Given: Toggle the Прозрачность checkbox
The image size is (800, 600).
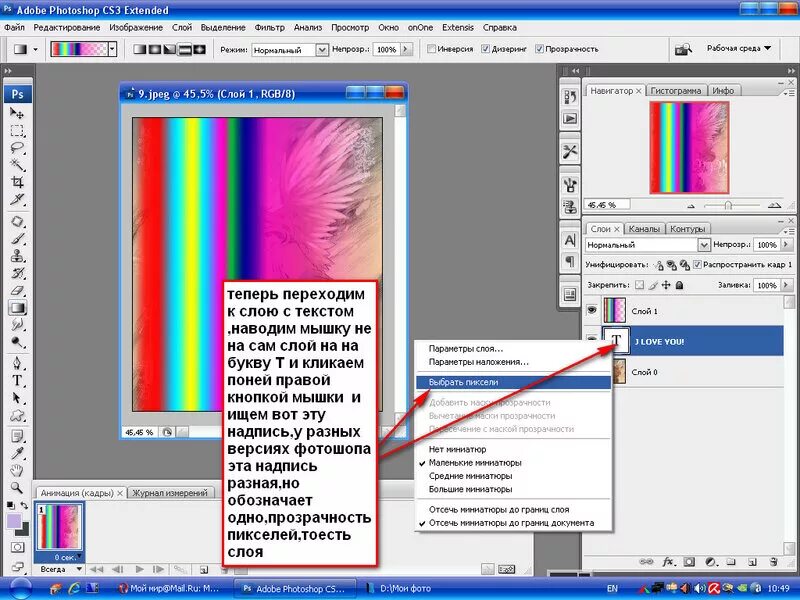Looking at the screenshot, I should pyautogui.click(x=539, y=49).
